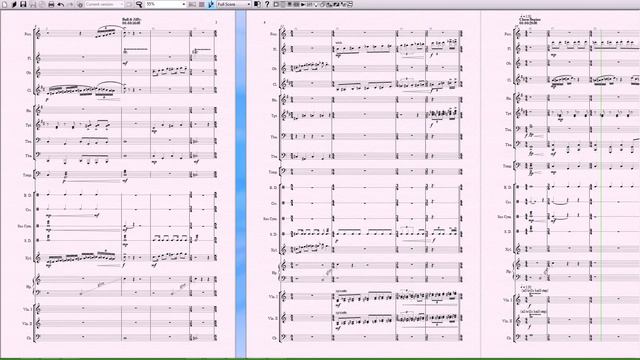Click the rehearsal title text above third page
Viewport: 640px width, 360px height.
point(530,20)
